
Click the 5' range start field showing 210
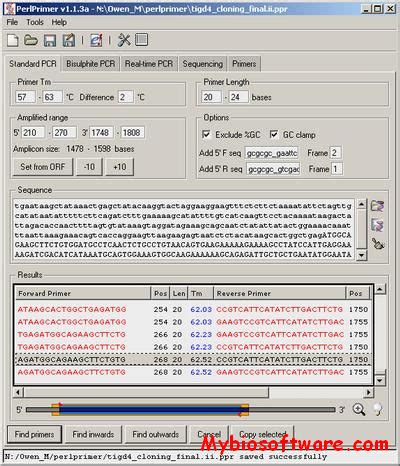click(33, 132)
